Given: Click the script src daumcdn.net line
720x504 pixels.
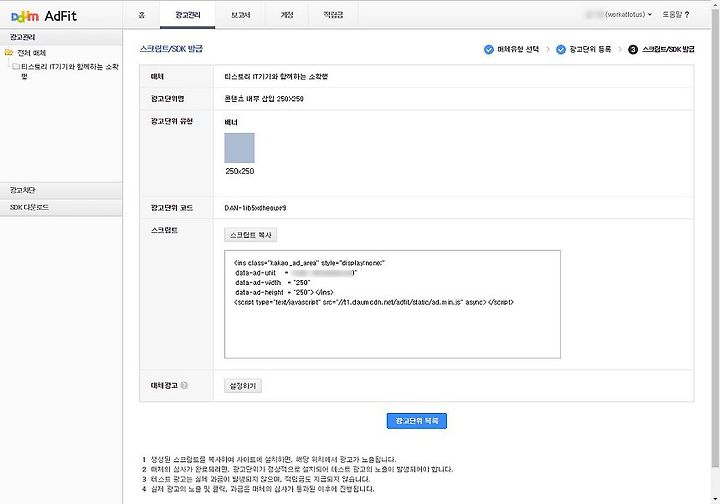Looking at the screenshot, I should (374, 302).
